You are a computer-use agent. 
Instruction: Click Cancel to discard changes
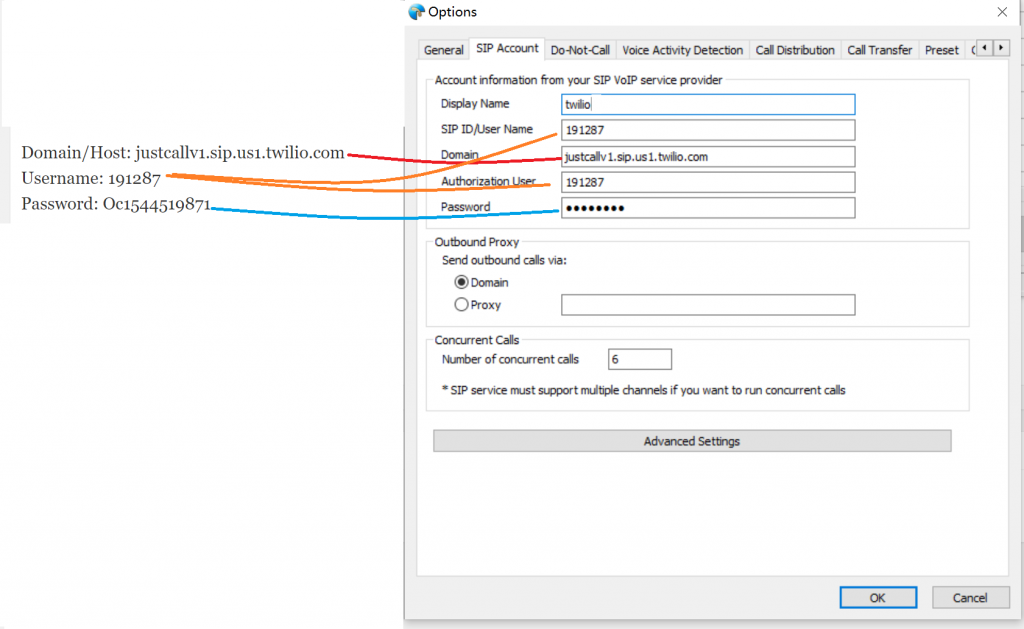pos(970,597)
